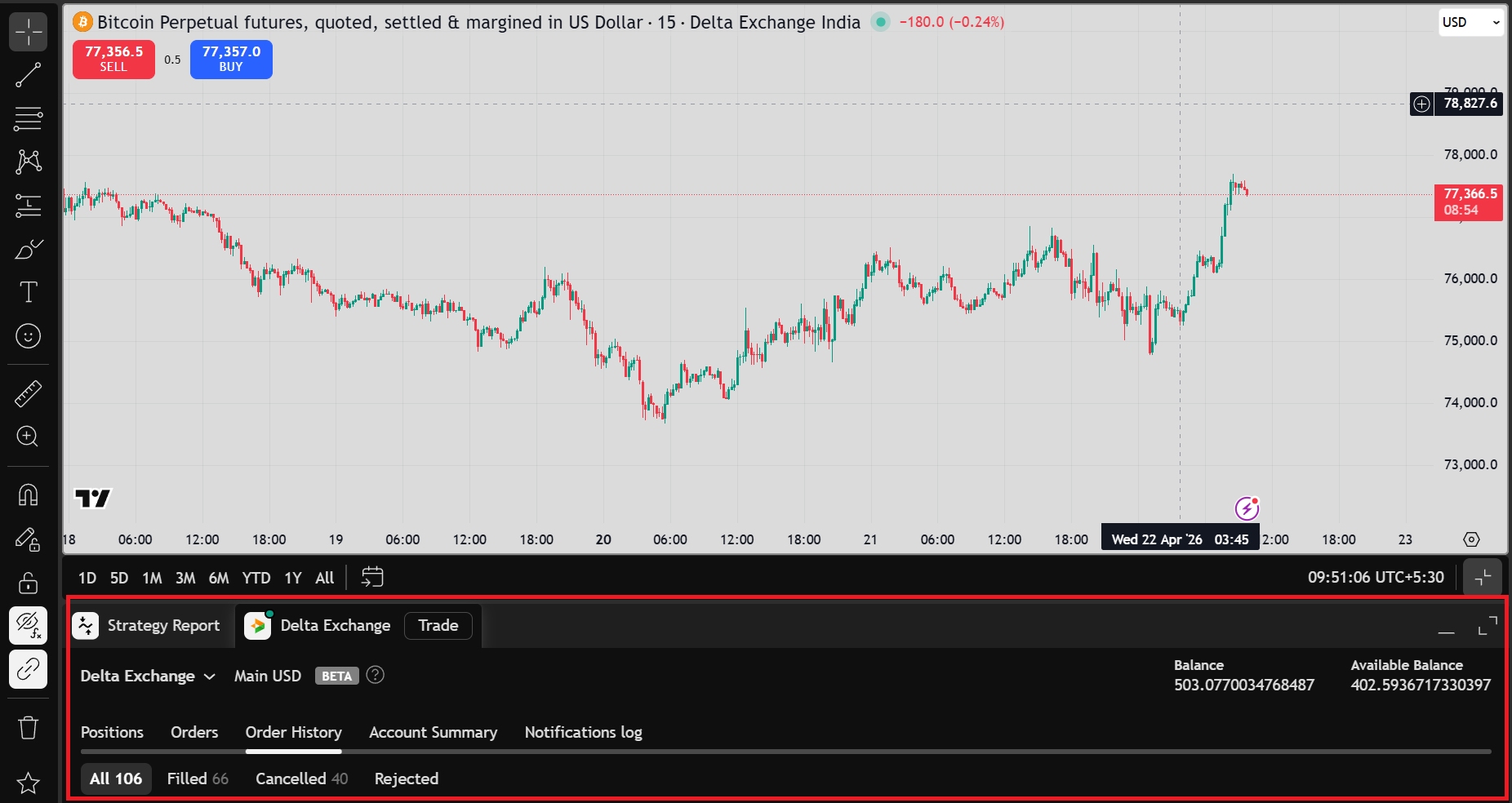Set chart range to 5D
Image resolution: width=1512 pixels, height=803 pixels.
pos(119,578)
